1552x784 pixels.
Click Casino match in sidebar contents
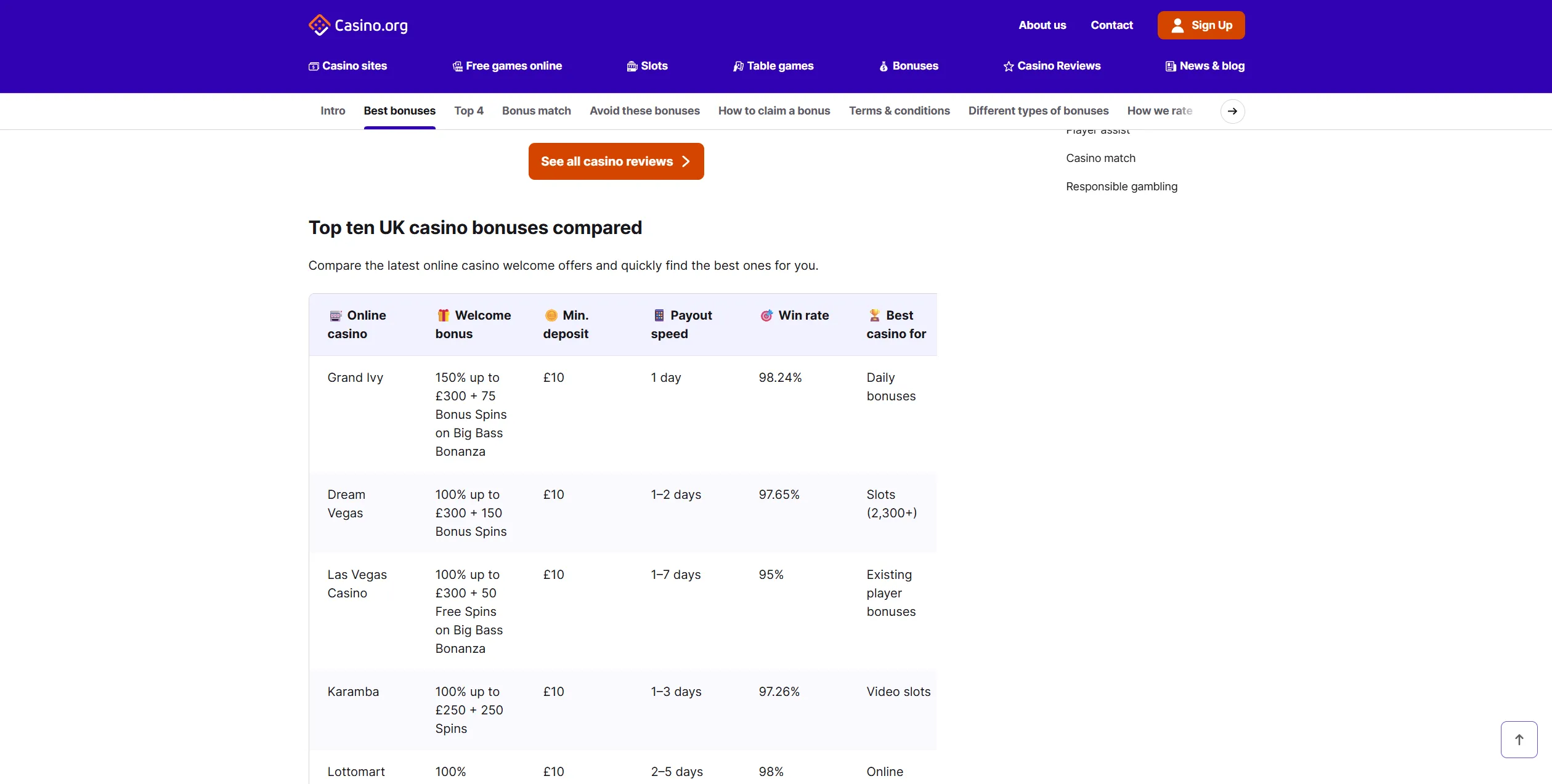[1100, 158]
